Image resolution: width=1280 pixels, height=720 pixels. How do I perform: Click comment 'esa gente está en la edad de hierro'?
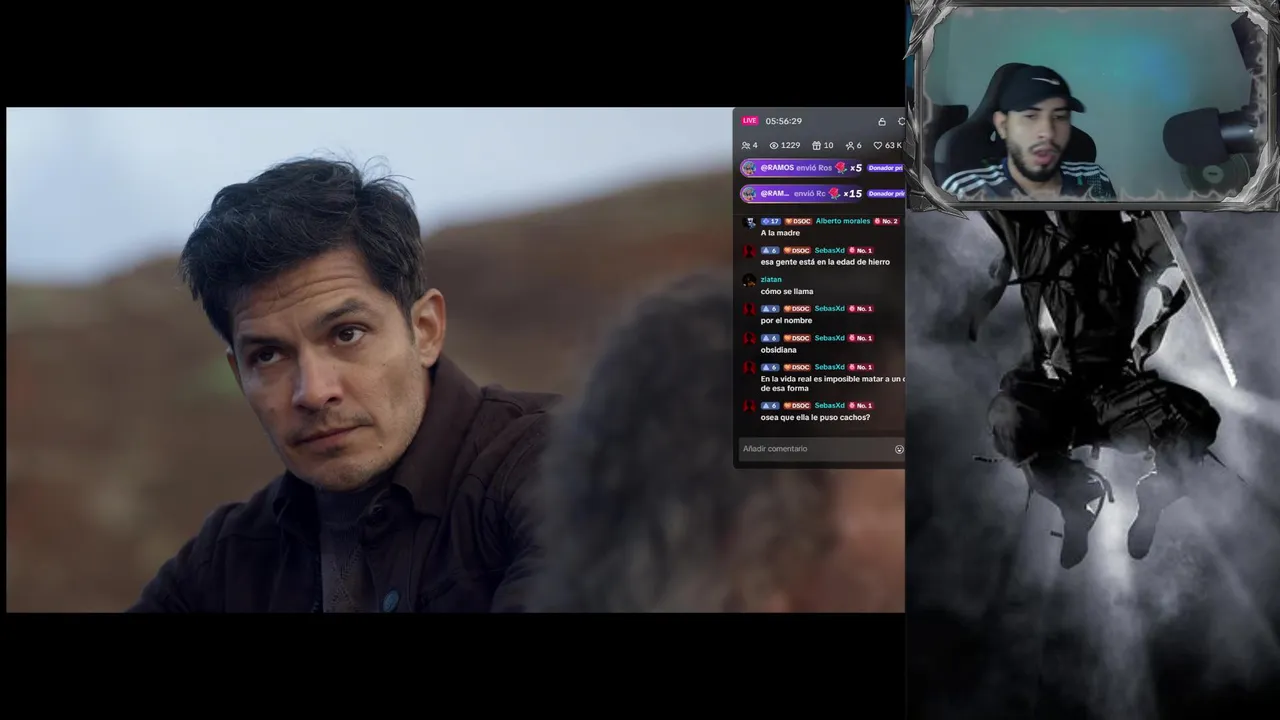825,262
